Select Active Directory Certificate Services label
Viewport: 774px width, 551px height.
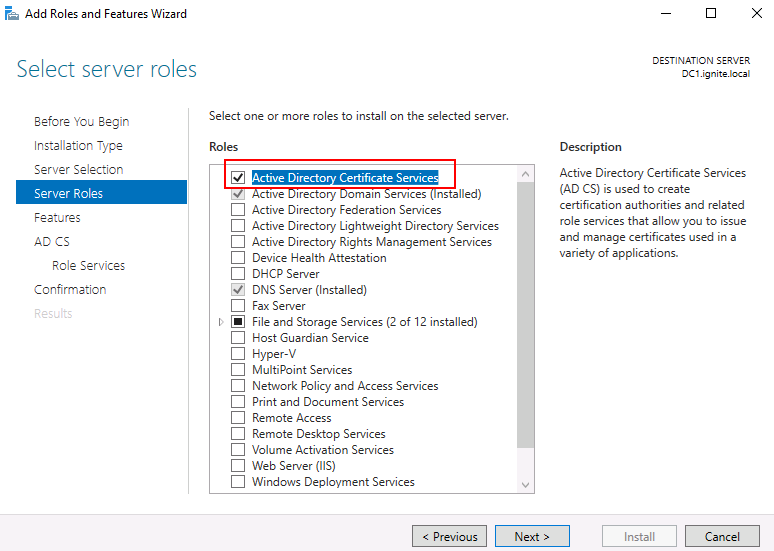pos(345,177)
